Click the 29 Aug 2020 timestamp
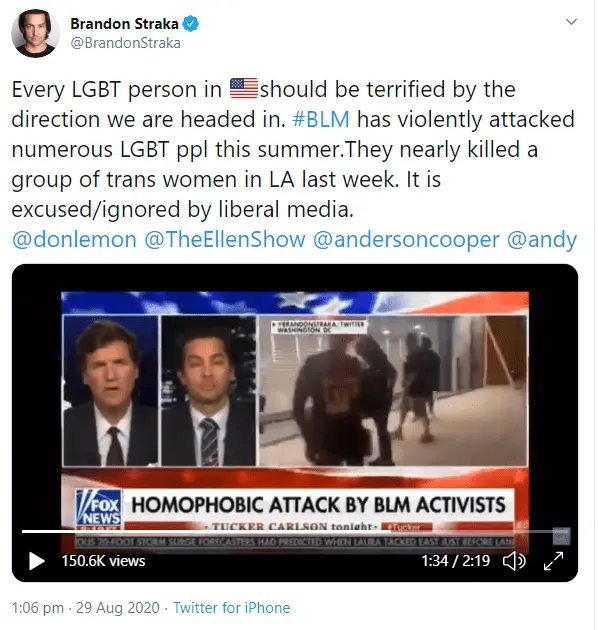This screenshot has height=630, width=598. tap(118, 608)
